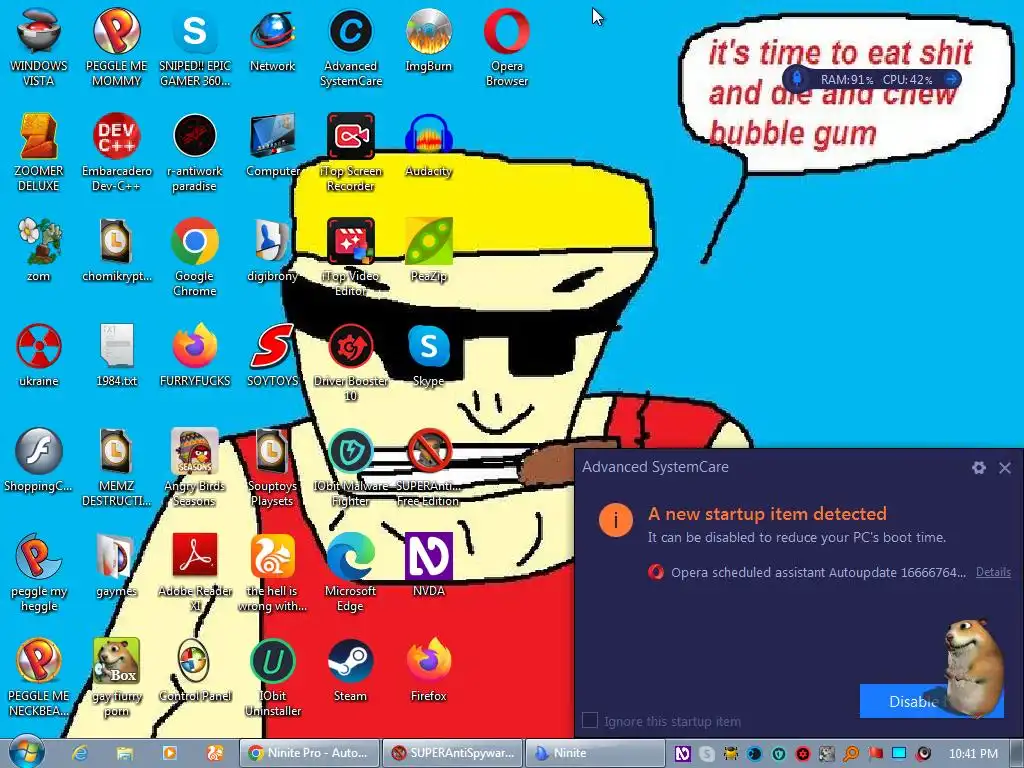Open the PeaZip desktop icon
This screenshot has height=768, width=1024.
[428, 251]
